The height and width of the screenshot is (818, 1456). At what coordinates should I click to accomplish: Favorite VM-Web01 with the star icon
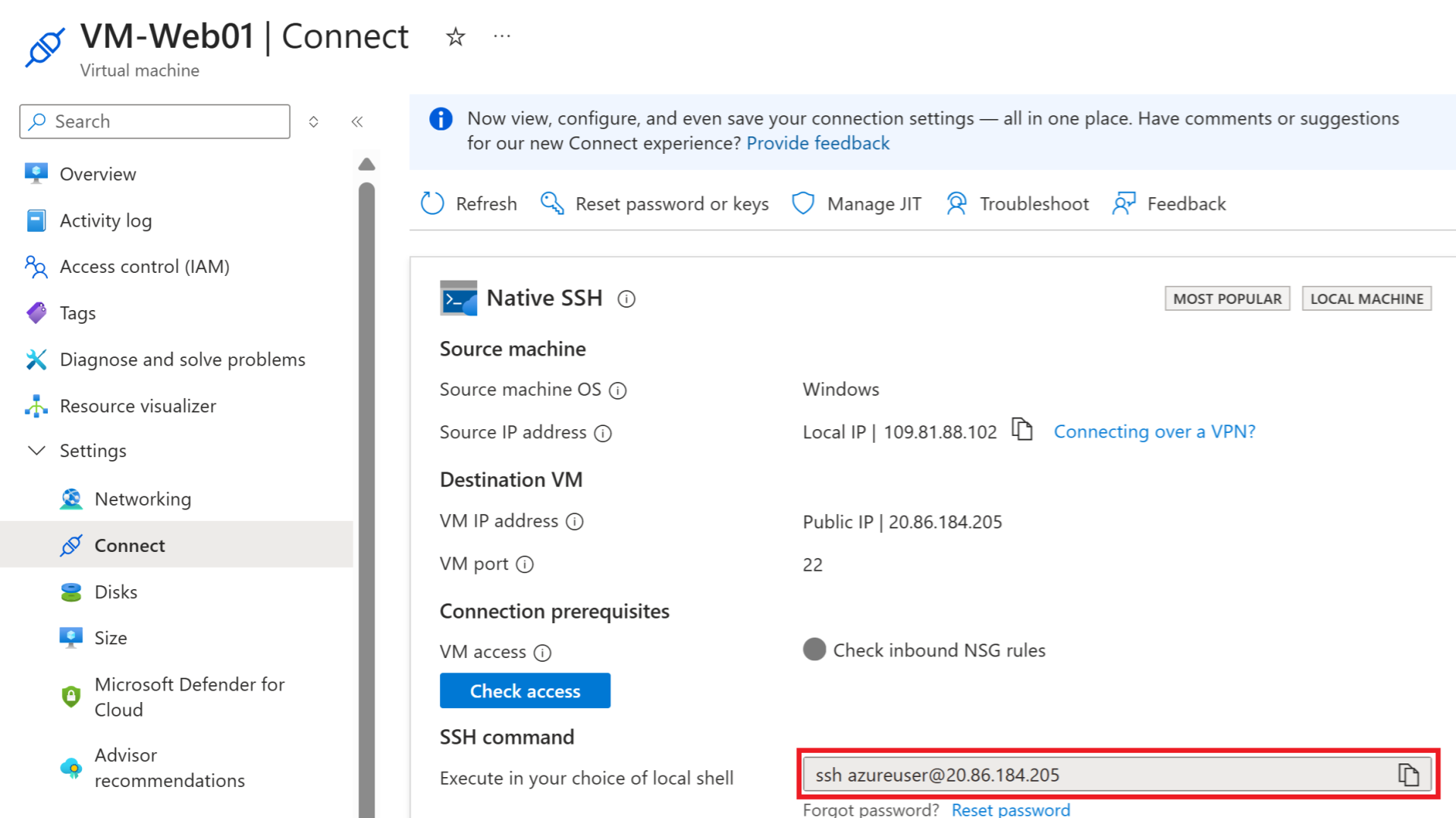coord(455,36)
